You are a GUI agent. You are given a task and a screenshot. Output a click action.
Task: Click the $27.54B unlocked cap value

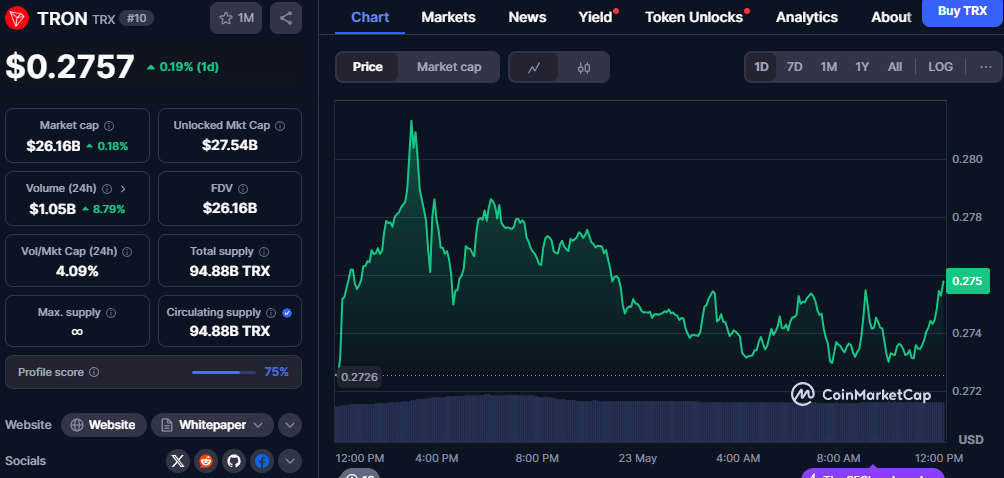[x=230, y=145]
